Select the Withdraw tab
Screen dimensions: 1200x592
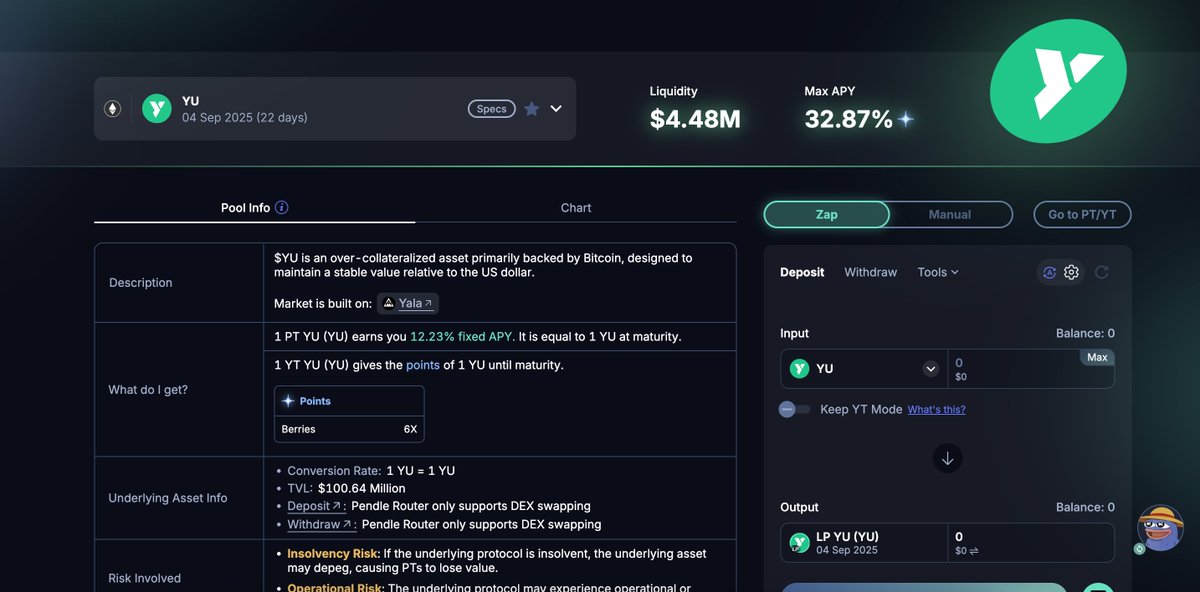coord(870,272)
